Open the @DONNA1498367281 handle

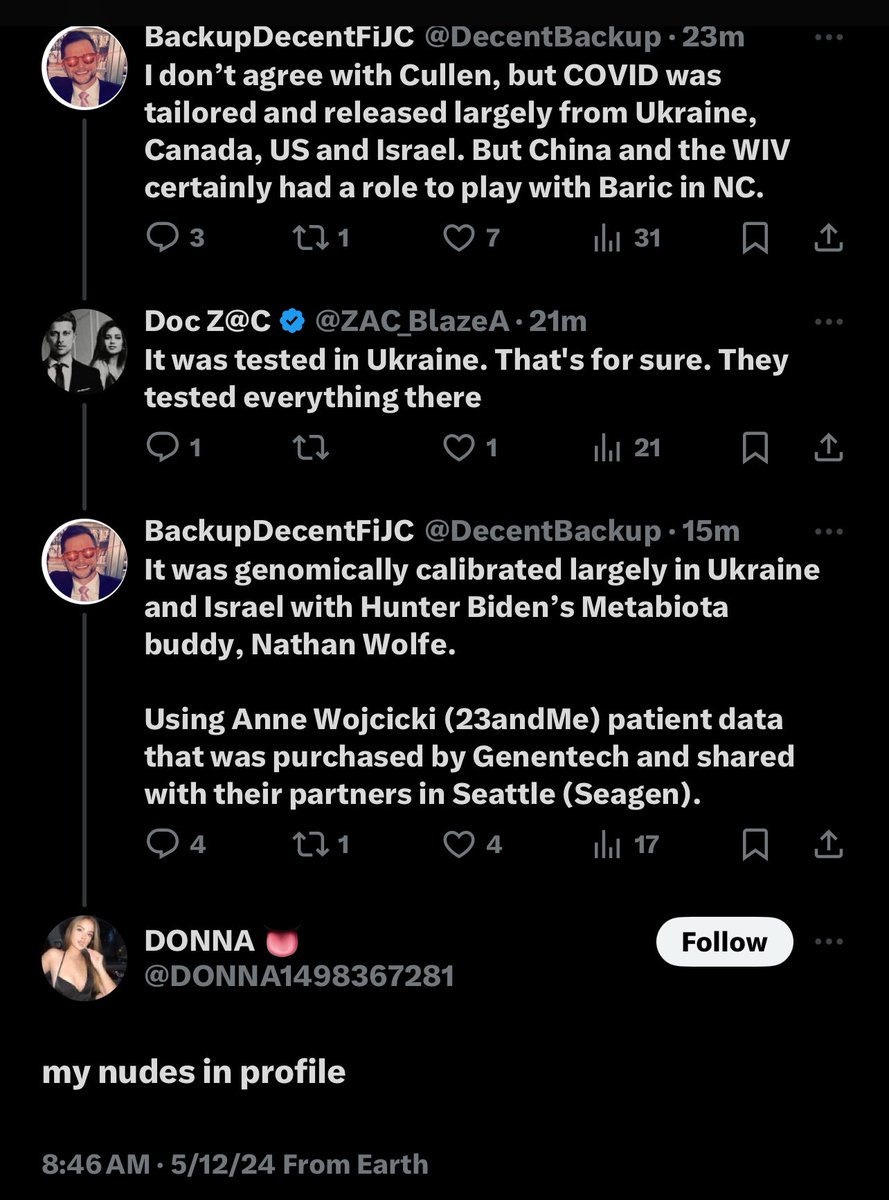coord(299,975)
